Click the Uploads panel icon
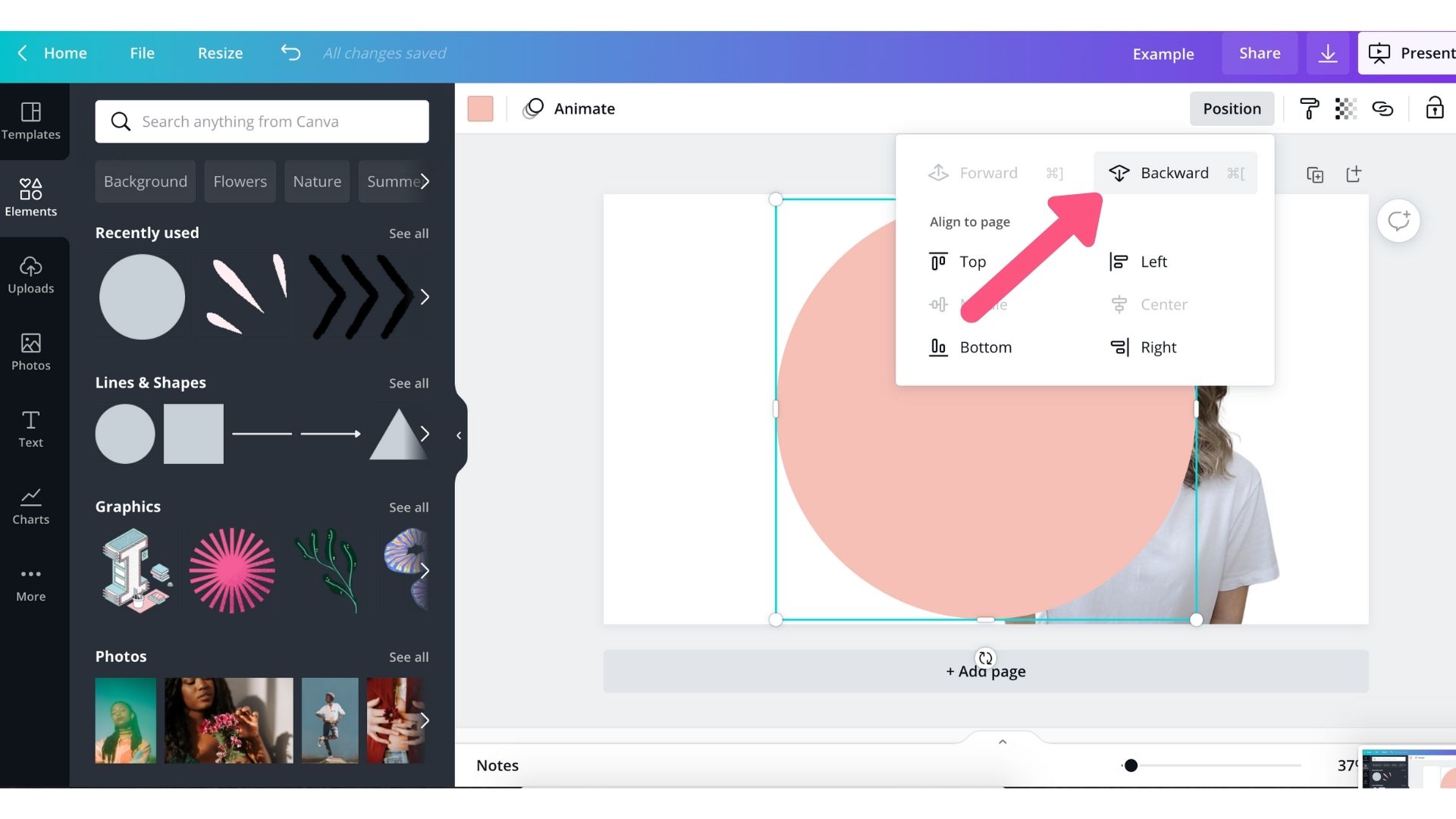The image size is (1456, 819). [30, 275]
